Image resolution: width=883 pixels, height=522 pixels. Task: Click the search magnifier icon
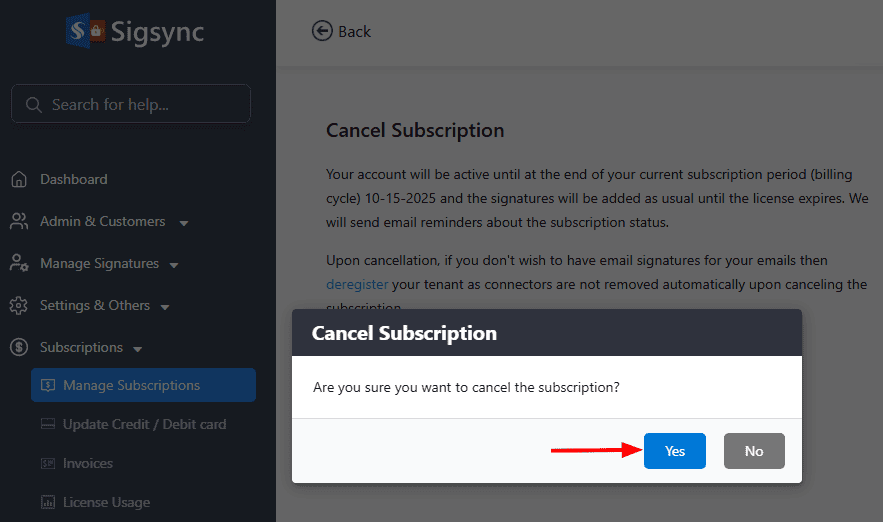pos(33,104)
